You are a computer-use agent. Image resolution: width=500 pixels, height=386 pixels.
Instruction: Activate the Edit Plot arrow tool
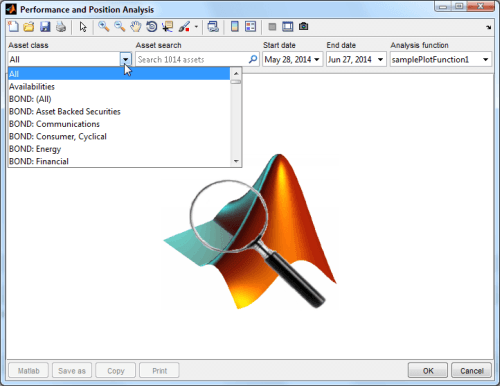tap(83, 27)
